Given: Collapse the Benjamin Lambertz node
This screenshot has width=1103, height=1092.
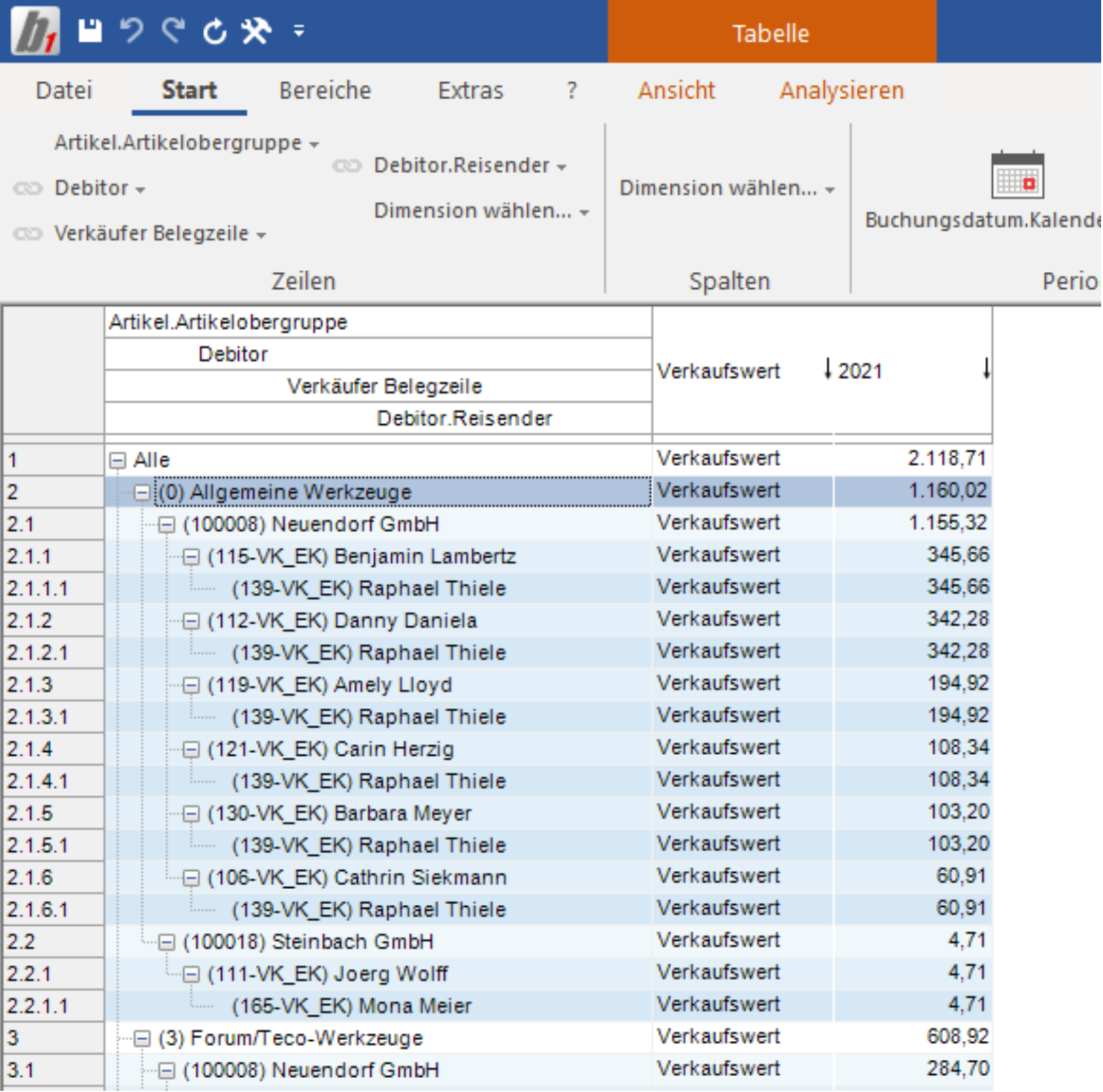Looking at the screenshot, I should (x=191, y=557).
